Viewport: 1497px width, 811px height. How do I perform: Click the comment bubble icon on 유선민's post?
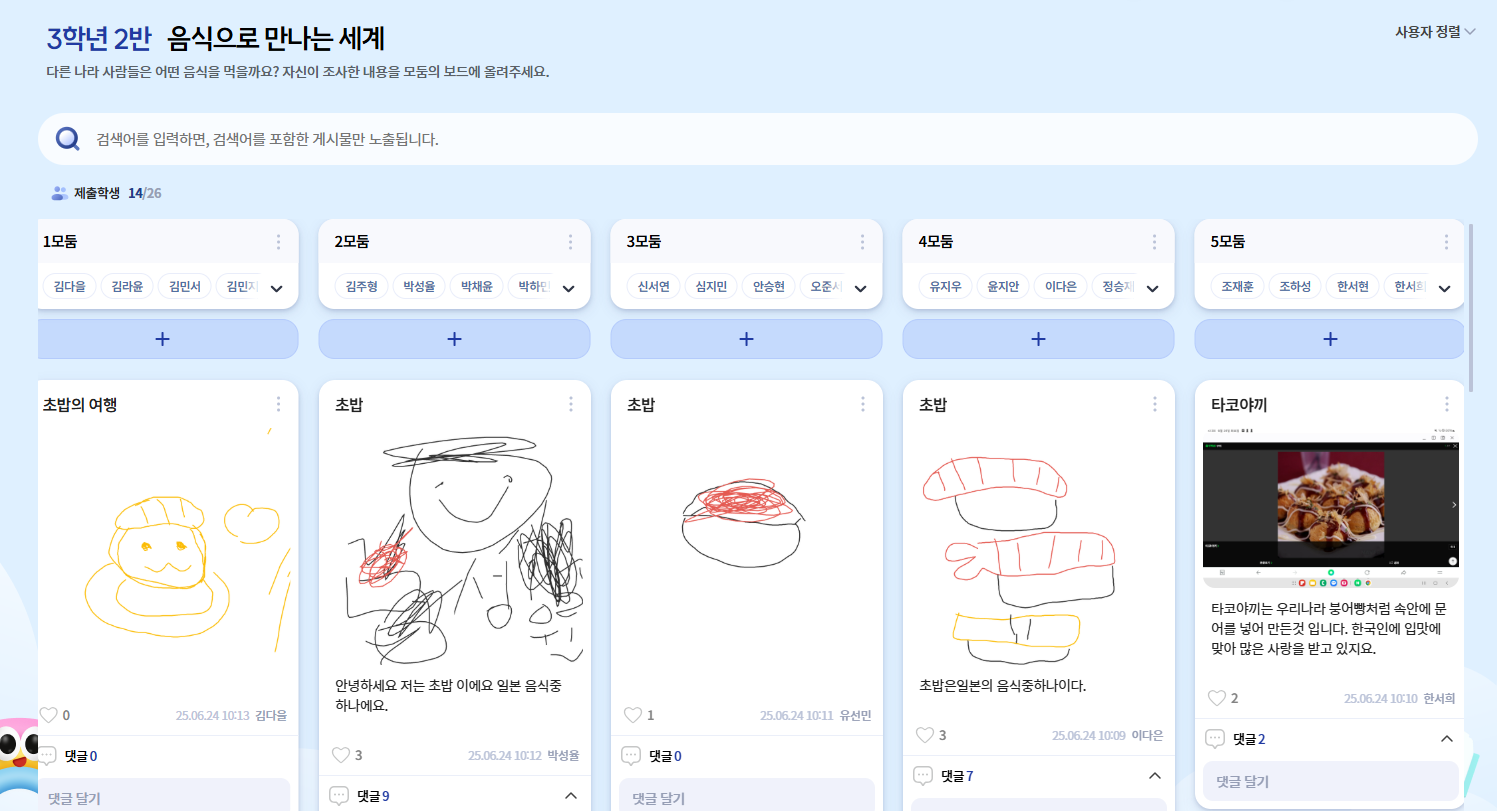[x=631, y=756]
